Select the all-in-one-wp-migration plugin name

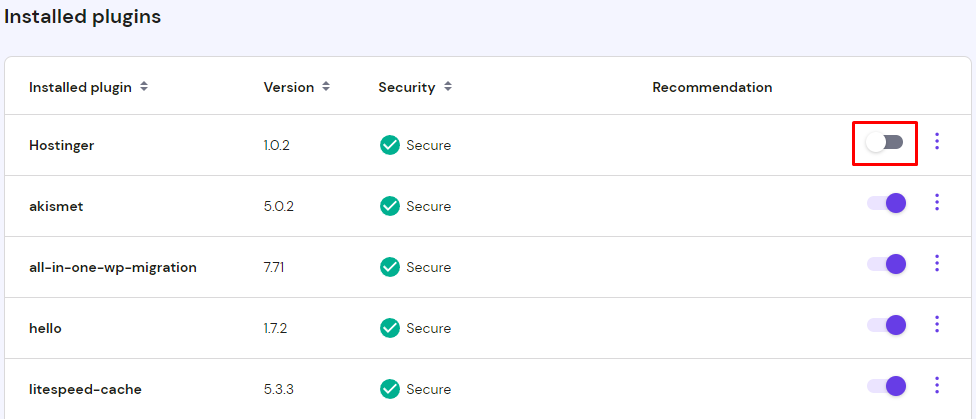[113, 267]
